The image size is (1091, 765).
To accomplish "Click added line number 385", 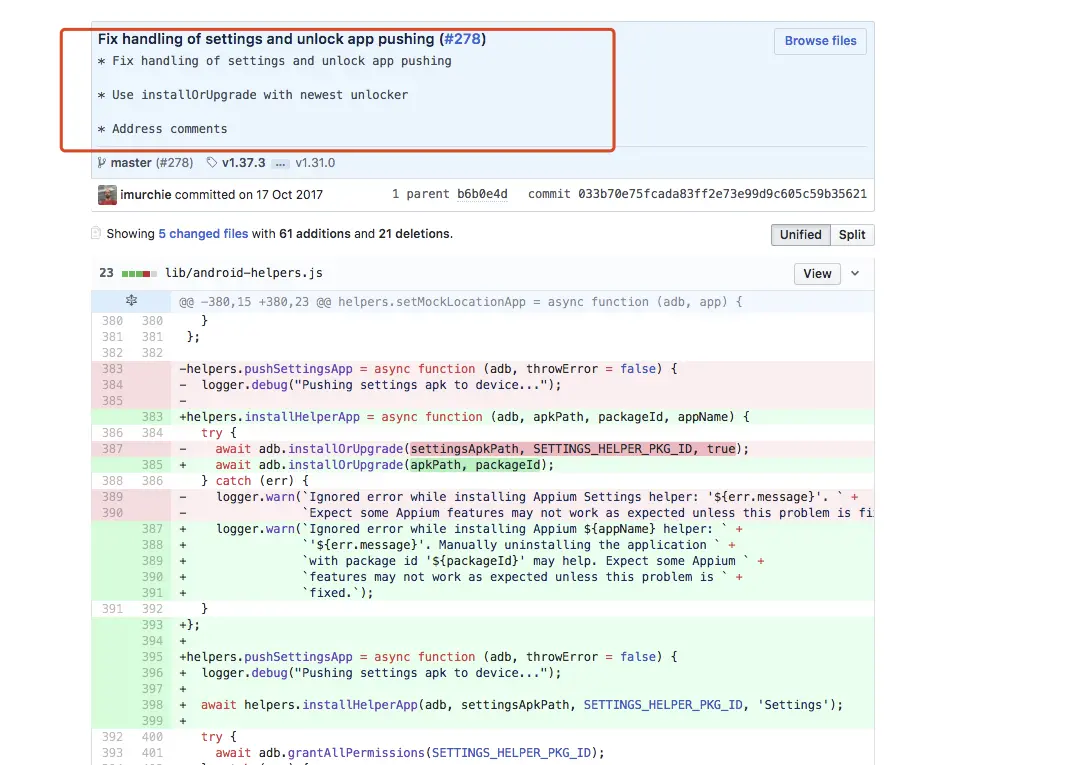I will [x=152, y=465].
